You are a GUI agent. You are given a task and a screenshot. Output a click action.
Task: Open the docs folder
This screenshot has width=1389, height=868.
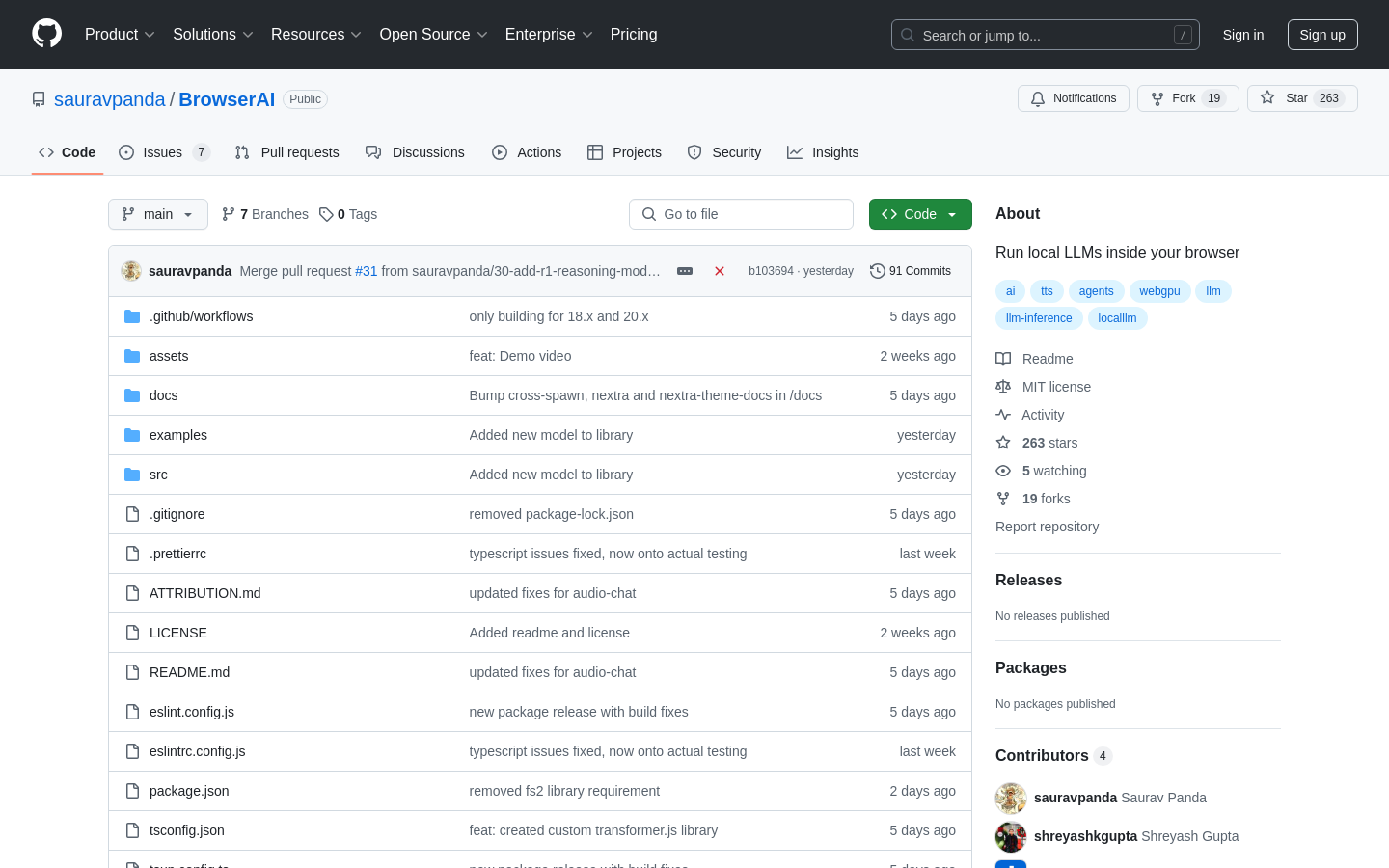(x=163, y=395)
